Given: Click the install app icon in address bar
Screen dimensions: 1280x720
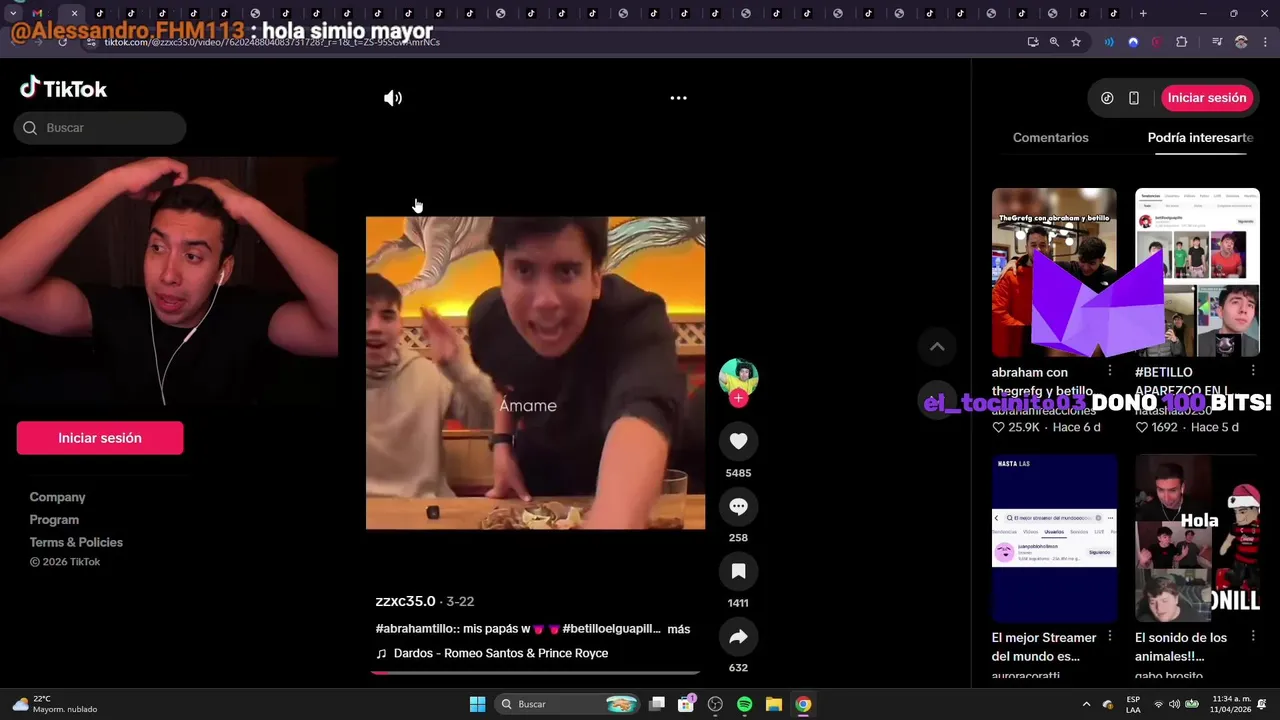Looking at the screenshot, I should click(1033, 42).
